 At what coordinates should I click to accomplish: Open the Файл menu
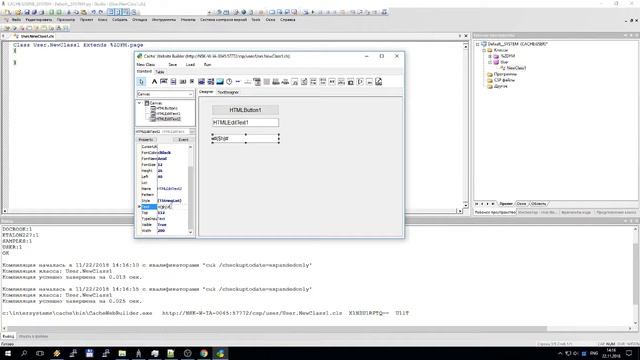coord(16,20)
